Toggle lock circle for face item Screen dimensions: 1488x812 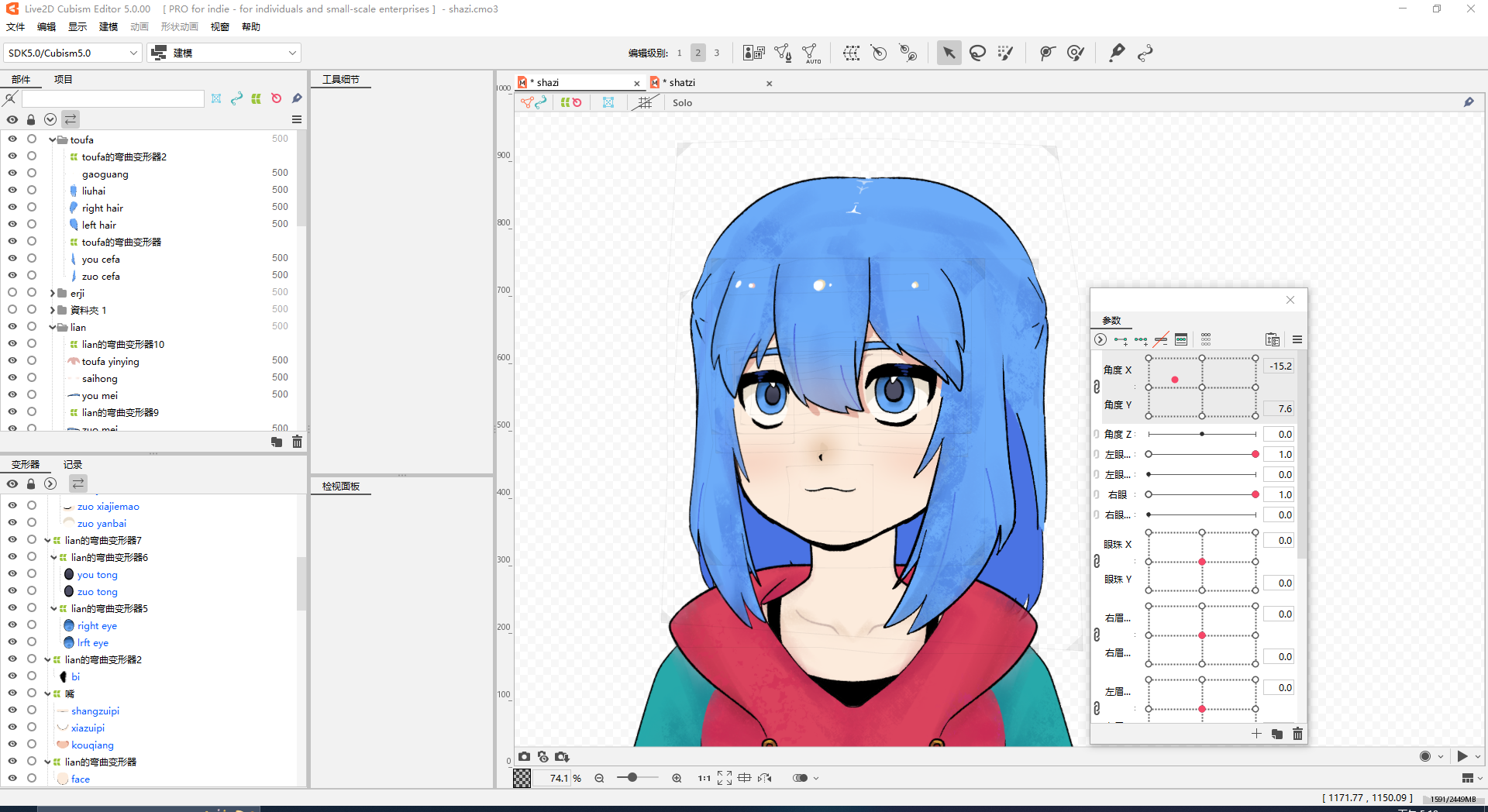pos(32,778)
